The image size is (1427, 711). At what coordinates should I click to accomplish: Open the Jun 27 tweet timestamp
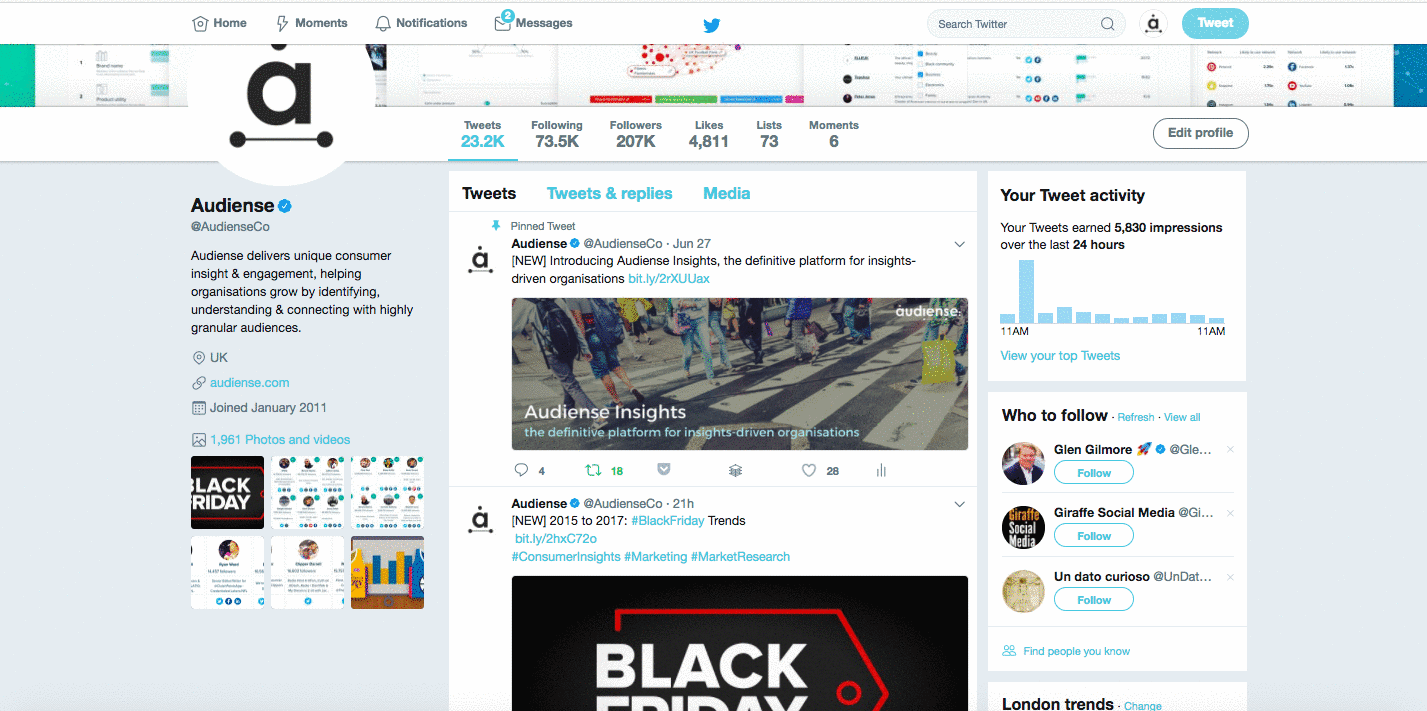692,244
